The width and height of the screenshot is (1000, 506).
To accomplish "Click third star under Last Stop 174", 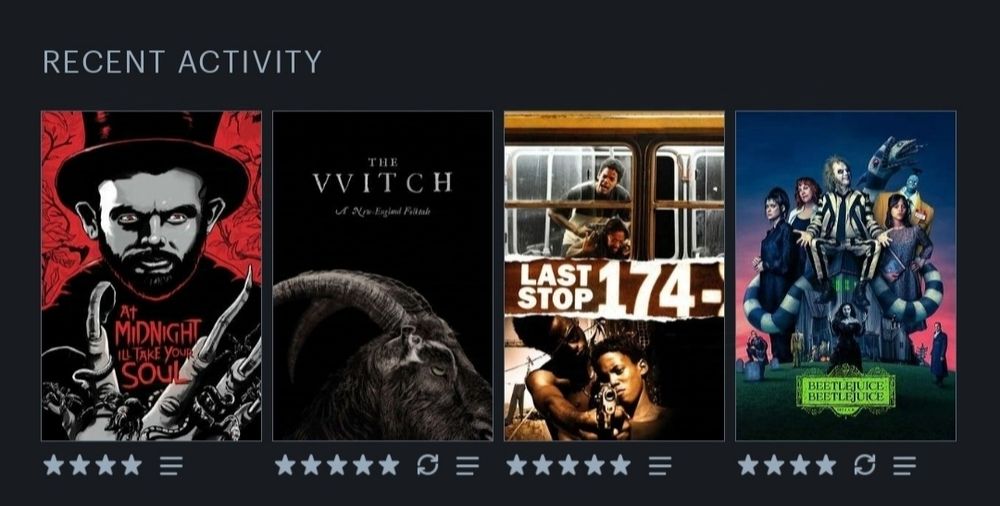I will point(568,465).
